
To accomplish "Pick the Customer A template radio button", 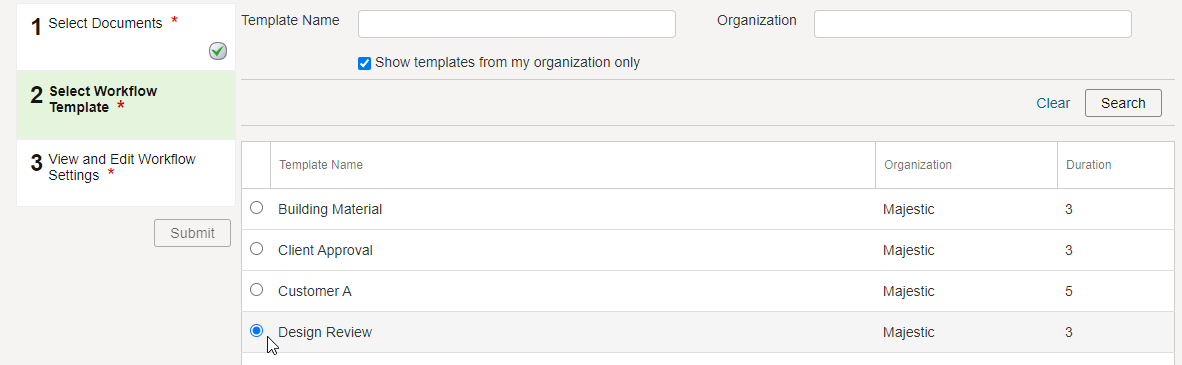I will [256, 289].
